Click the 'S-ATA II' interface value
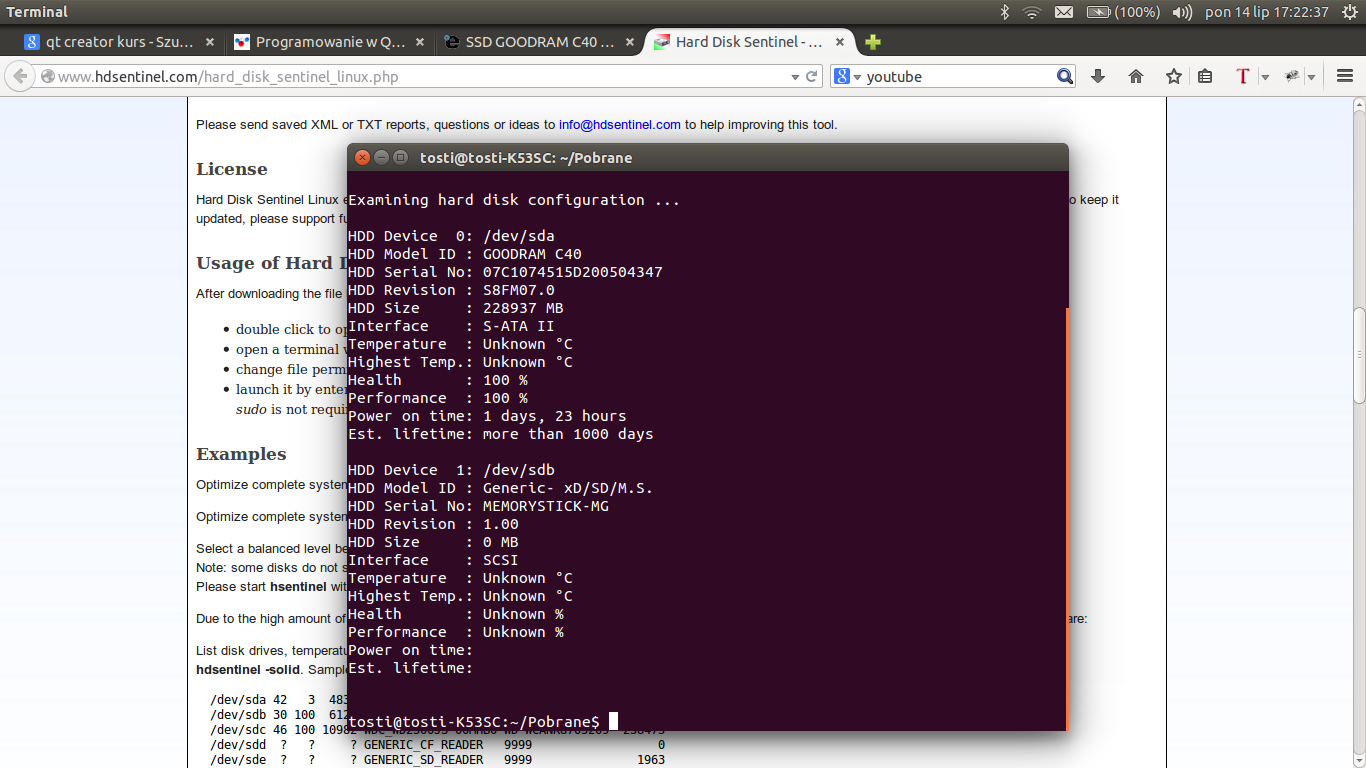Viewport: 1366px width, 768px height. pos(519,326)
